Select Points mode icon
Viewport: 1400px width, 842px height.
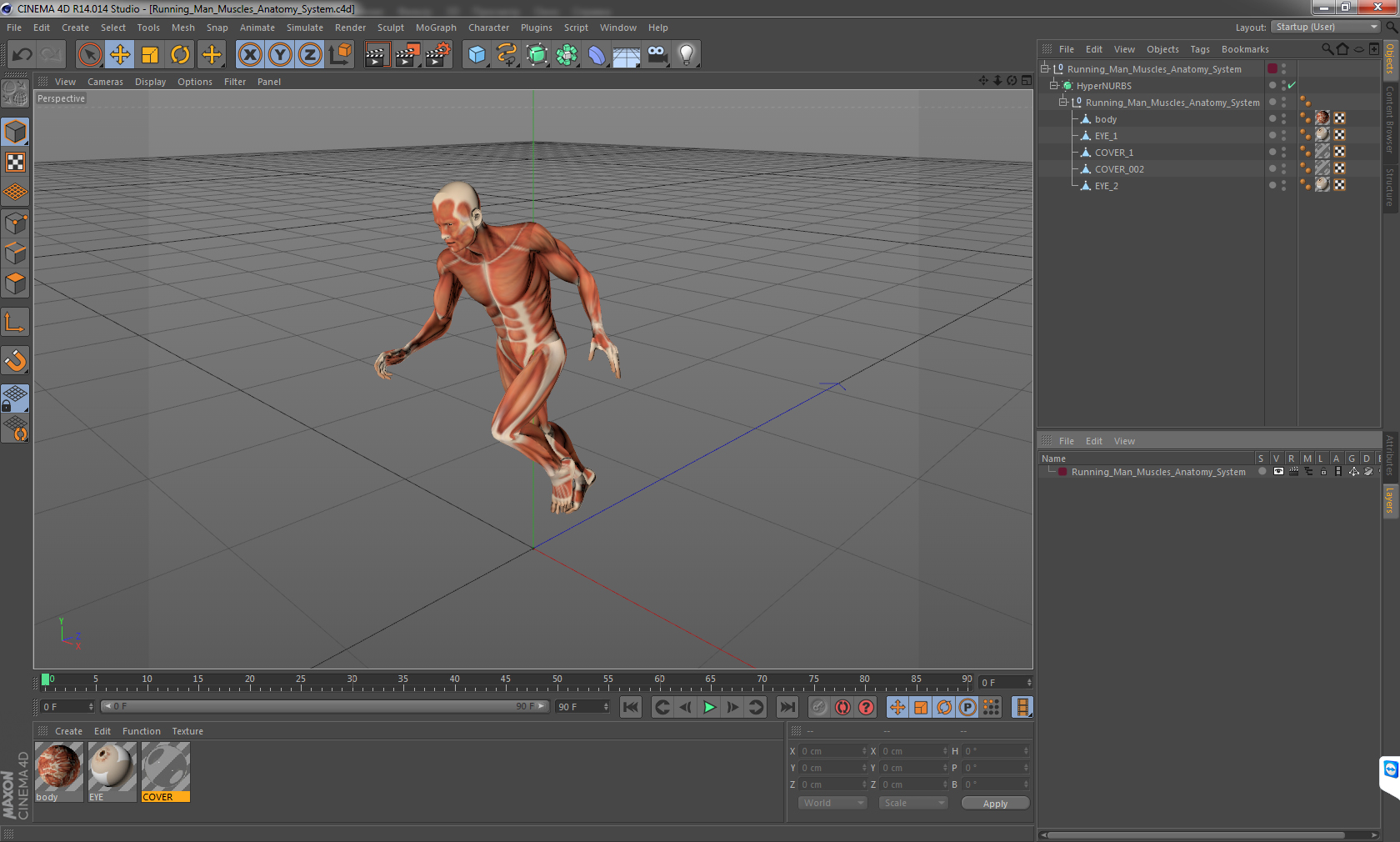pyautogui.click(x=16, y=223)
